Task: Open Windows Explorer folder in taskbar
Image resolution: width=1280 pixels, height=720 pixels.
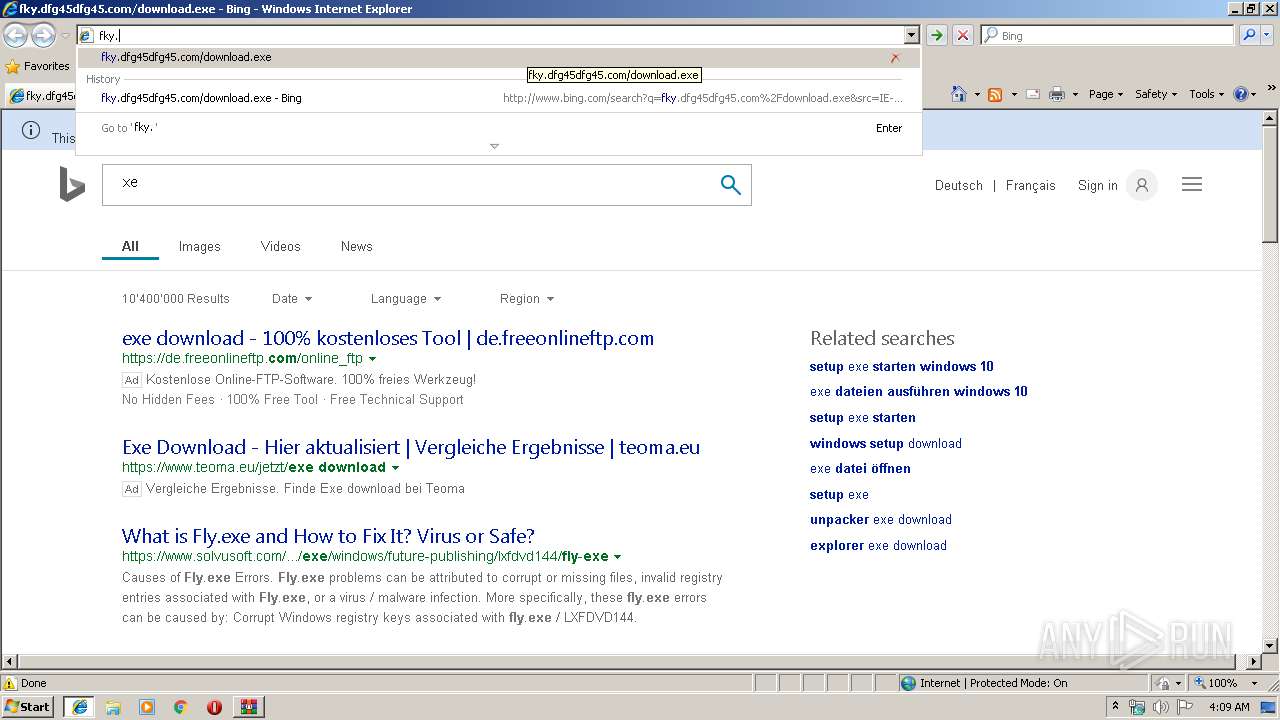Action: (x=113, y=707)
